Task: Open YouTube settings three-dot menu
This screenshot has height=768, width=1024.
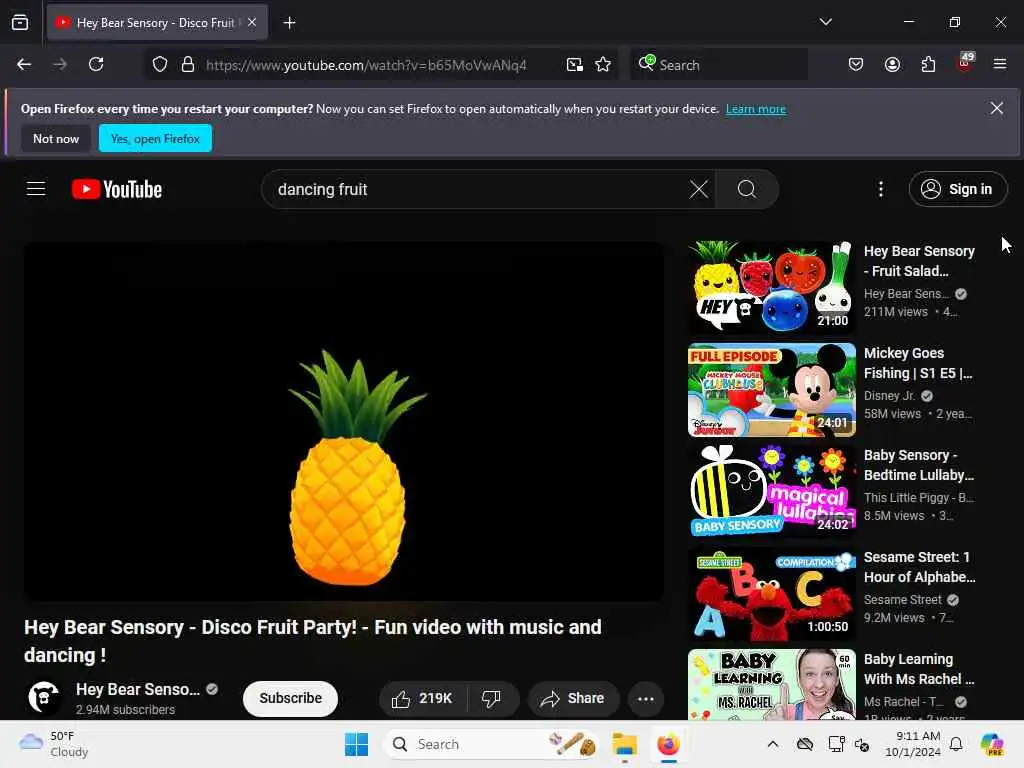Action: click(x=881, y=189)
